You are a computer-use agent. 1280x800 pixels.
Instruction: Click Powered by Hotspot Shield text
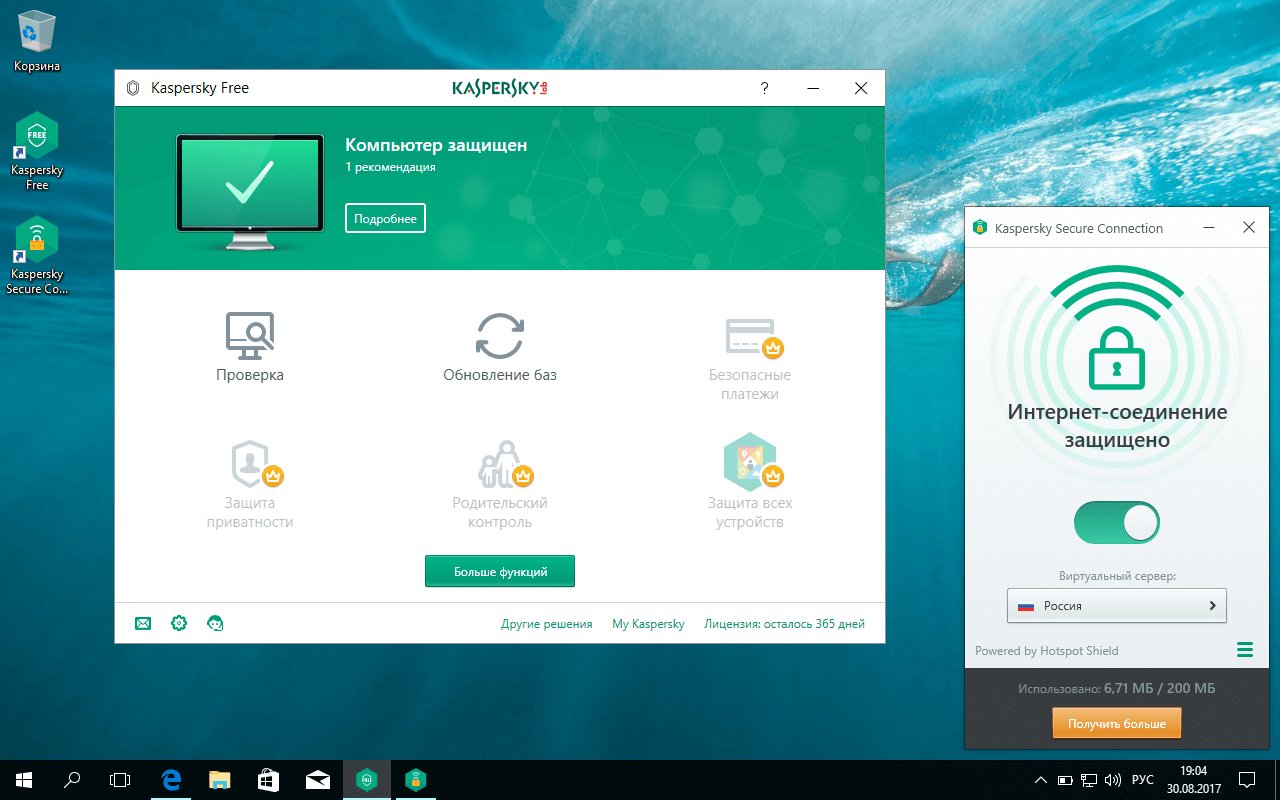click(x=1047, y=651)
